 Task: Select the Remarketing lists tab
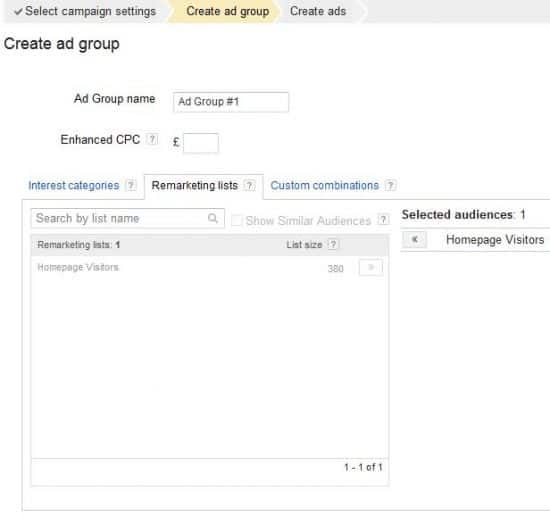[195, 185]
